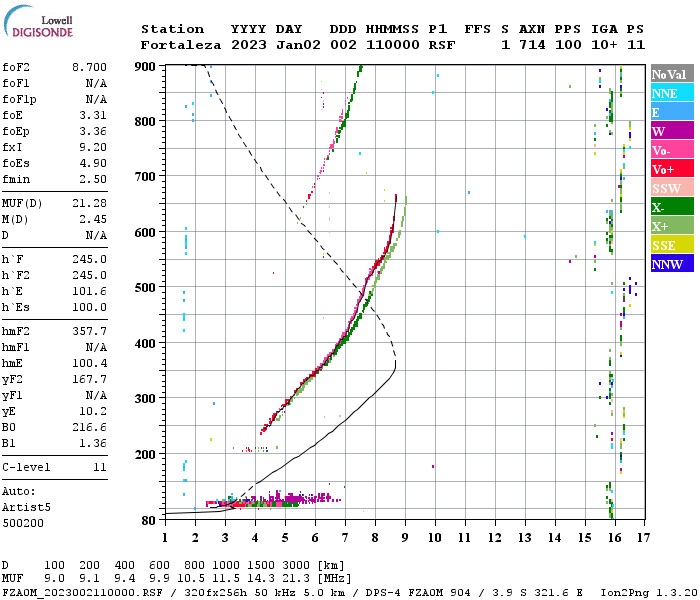
Task: Select the SSW salmon legend swatch
Action: [672, 188]
